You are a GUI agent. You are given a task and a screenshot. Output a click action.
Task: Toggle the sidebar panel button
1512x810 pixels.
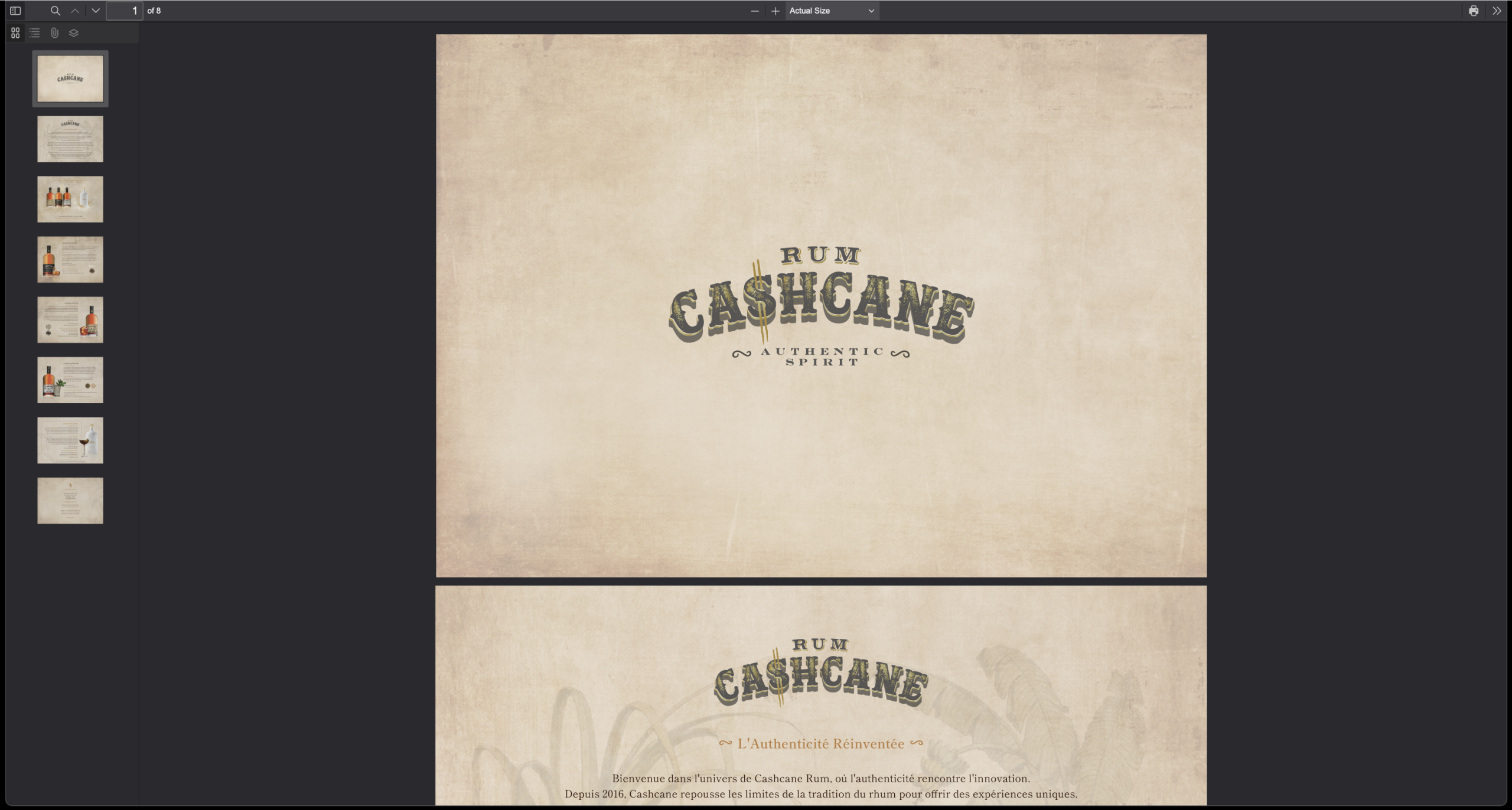point(15,11)
